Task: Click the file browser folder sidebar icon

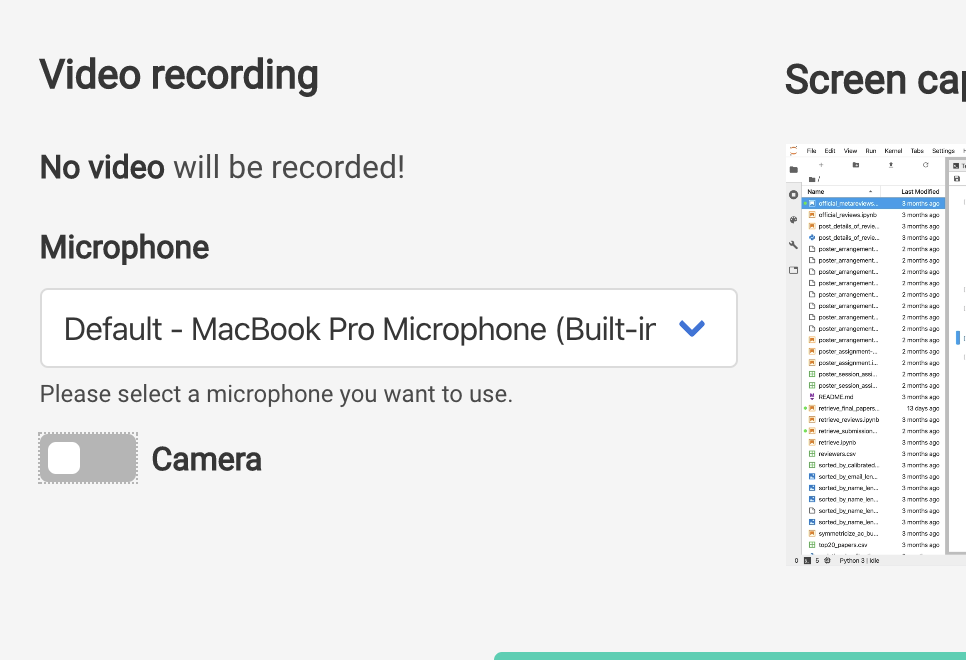Action: click(x=794, y=169)
